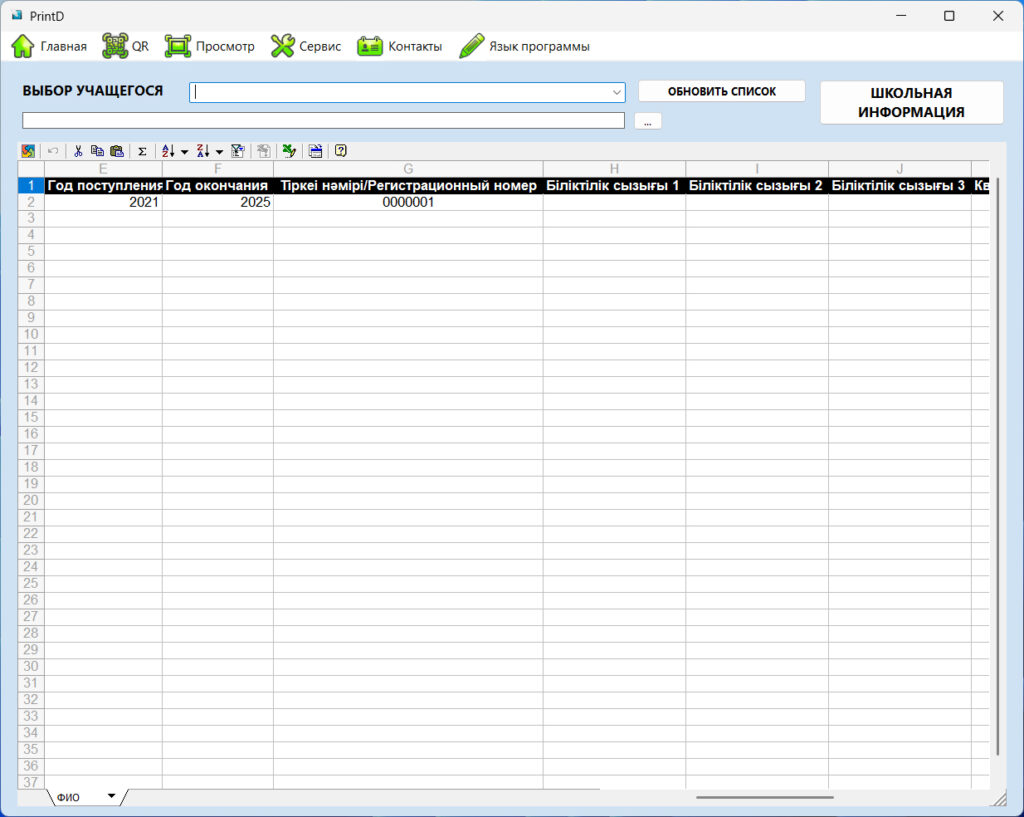Expand the Z-A sort options arrow
The height and width of the screenshot is (817, 1024).
pos(219,152)
